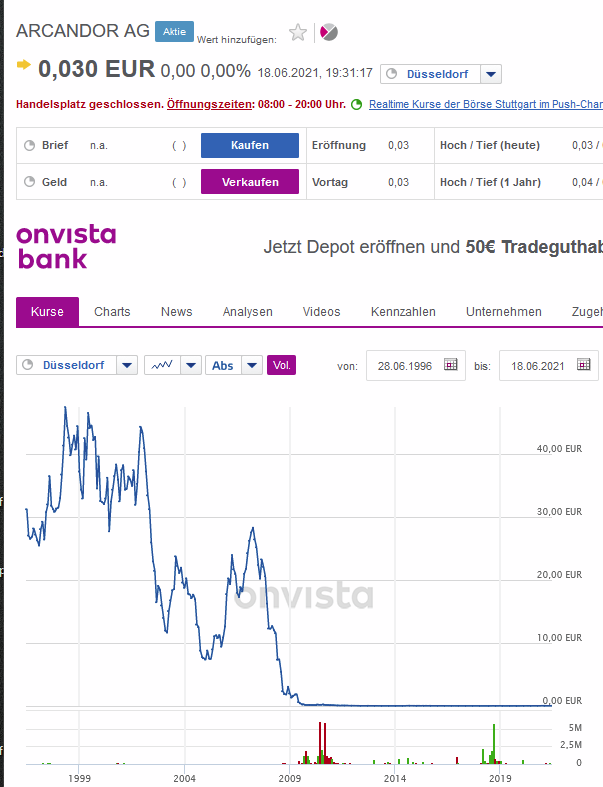603x787 pixels.
Task: Click the line chart type icon
Action: tap(162, 365)
